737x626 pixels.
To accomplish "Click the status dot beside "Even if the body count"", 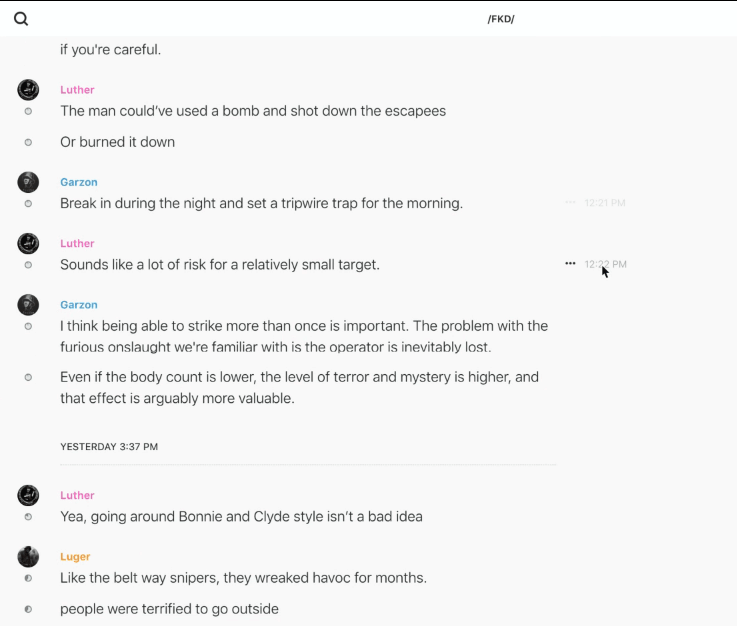I will pyautogui.click(x=28, y=377).
